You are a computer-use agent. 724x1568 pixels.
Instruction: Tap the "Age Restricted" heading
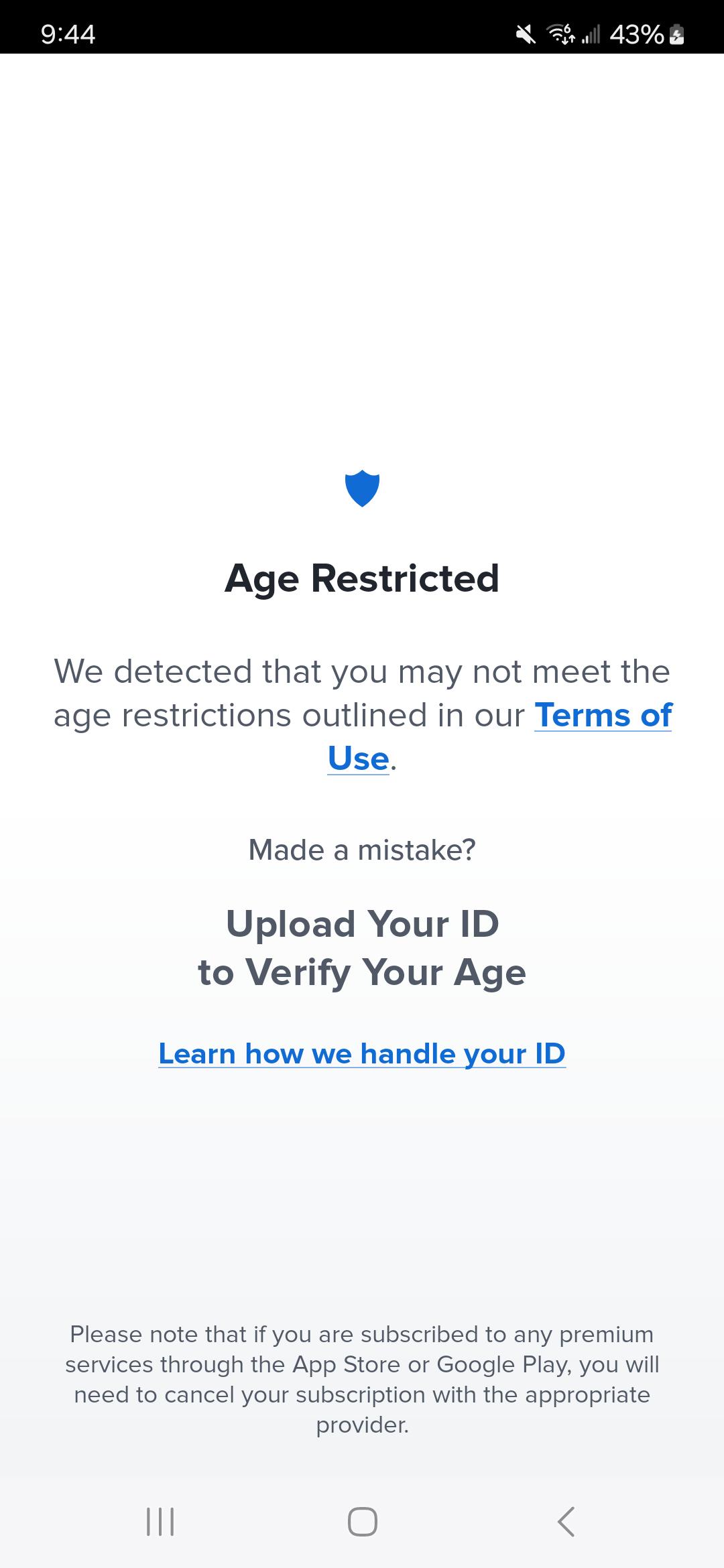pyautogui.click(x=362, y=579)
